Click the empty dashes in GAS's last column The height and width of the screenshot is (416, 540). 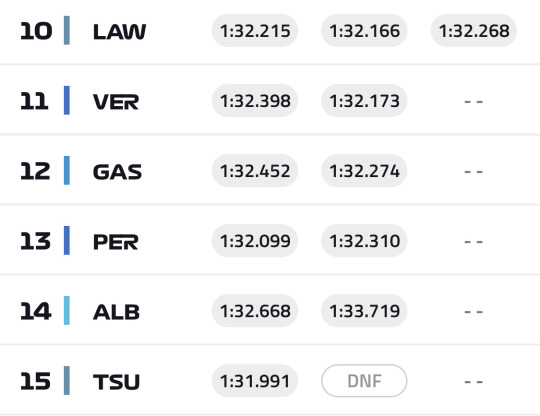click(x=474, y=171)
